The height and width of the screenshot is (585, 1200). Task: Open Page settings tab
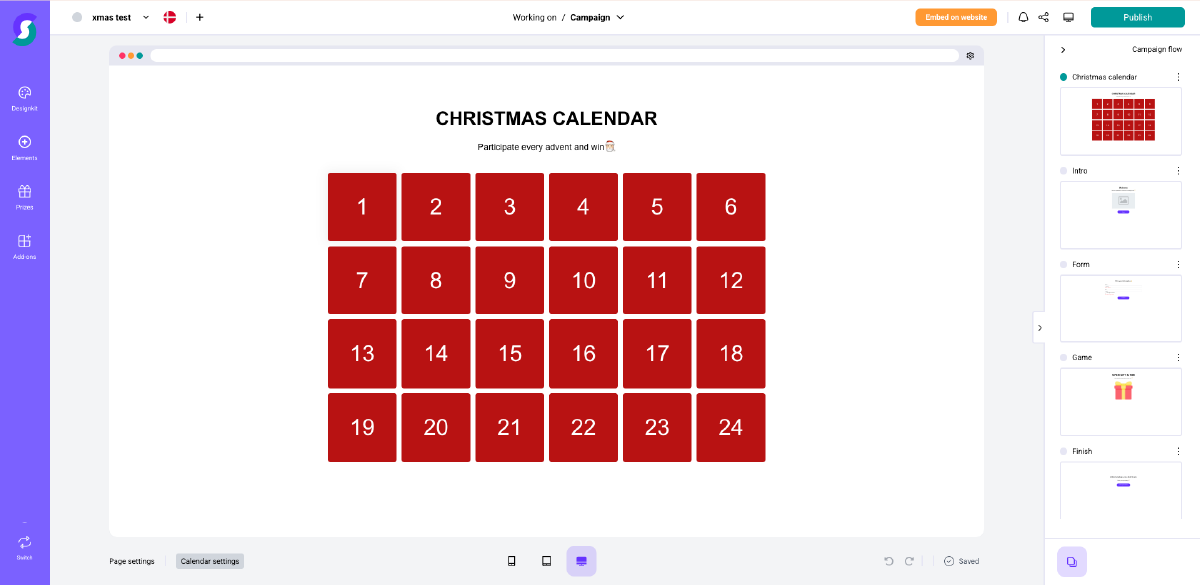tap(132, 561)
